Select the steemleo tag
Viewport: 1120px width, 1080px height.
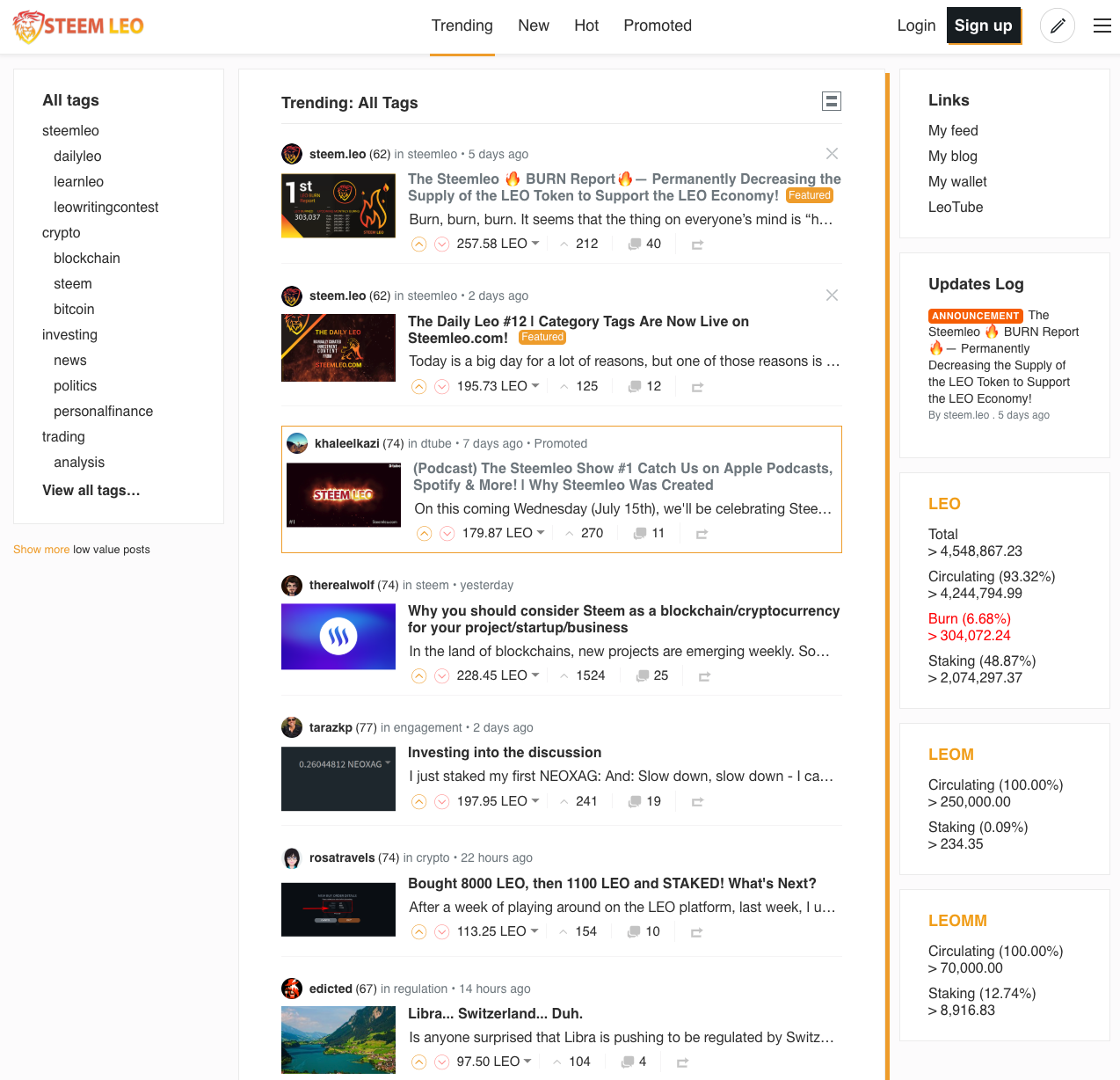(70, 131)
